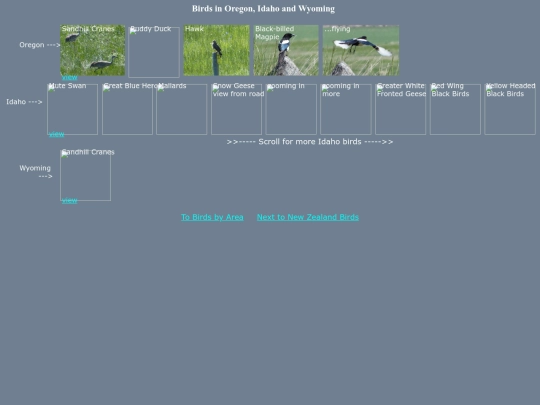The height and width of the screenshot is (405, 540).
Task: Go to Next to New Zealand Birds link
Action: coord(308,217)
